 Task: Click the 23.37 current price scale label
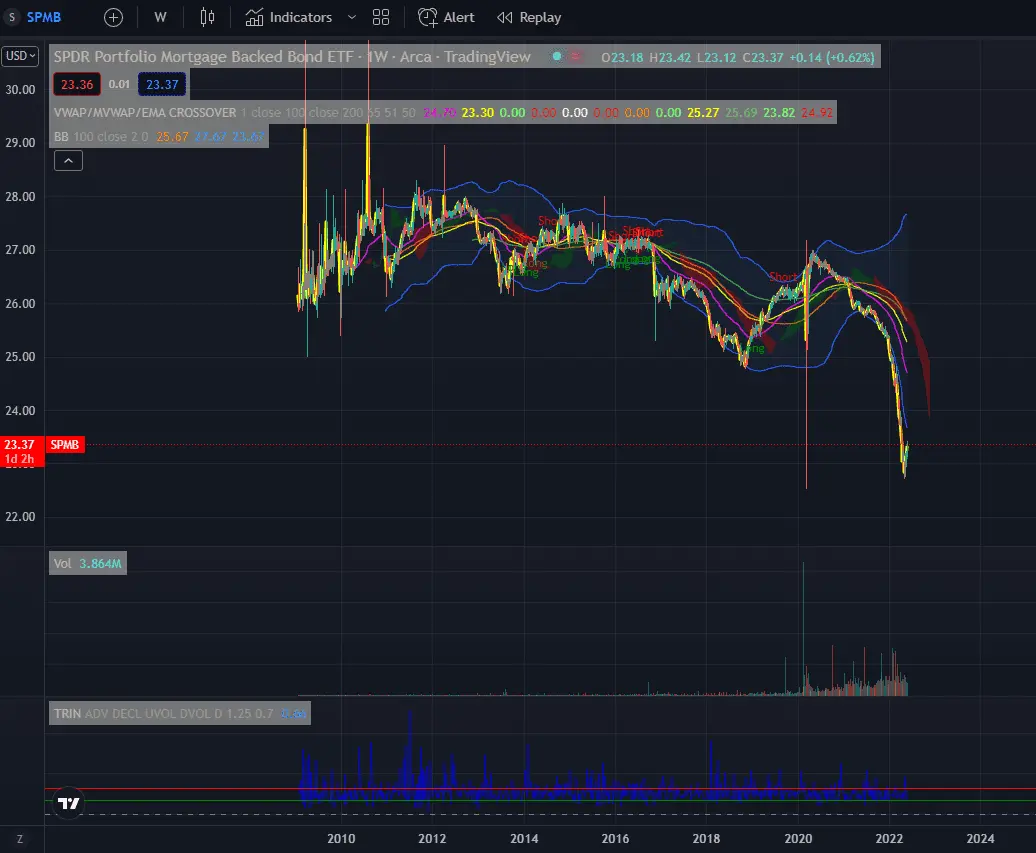point(22,451)
